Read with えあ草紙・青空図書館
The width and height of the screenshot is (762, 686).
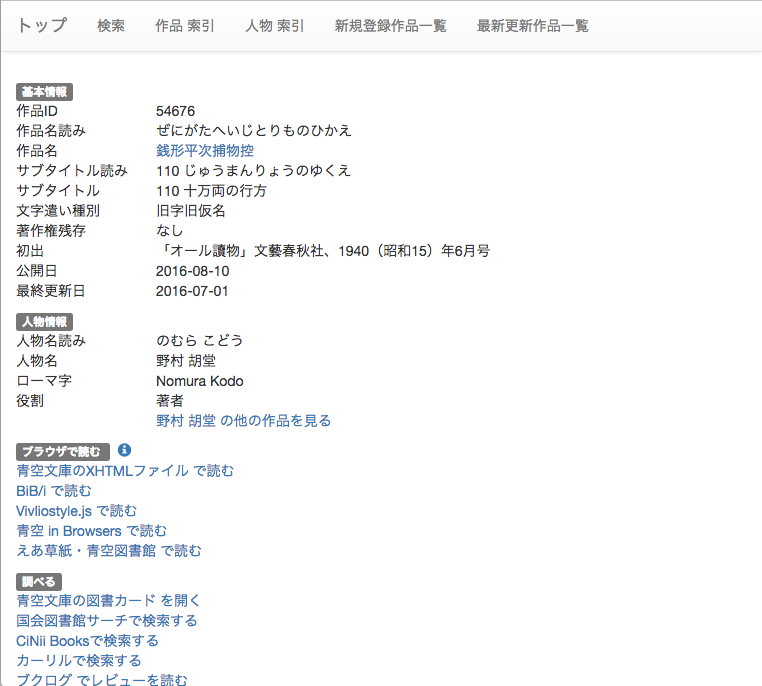tap(109, 550)
